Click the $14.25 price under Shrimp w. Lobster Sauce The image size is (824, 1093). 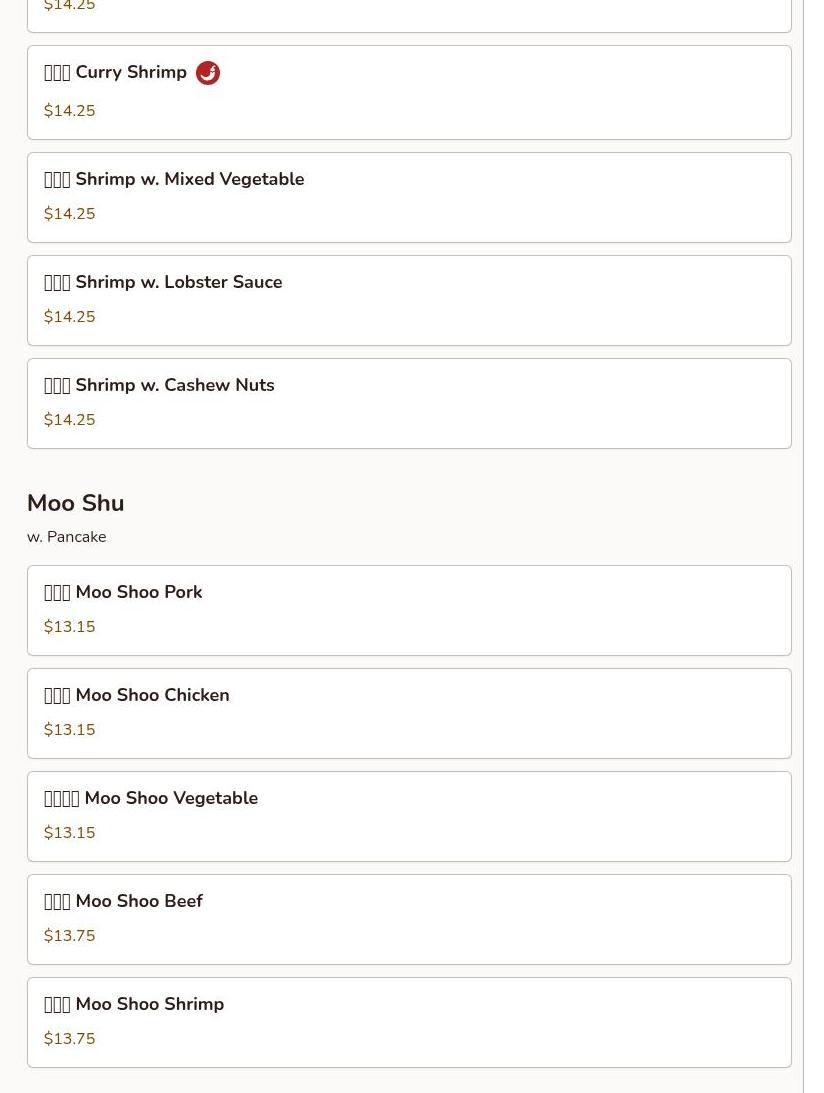[70, 316]
